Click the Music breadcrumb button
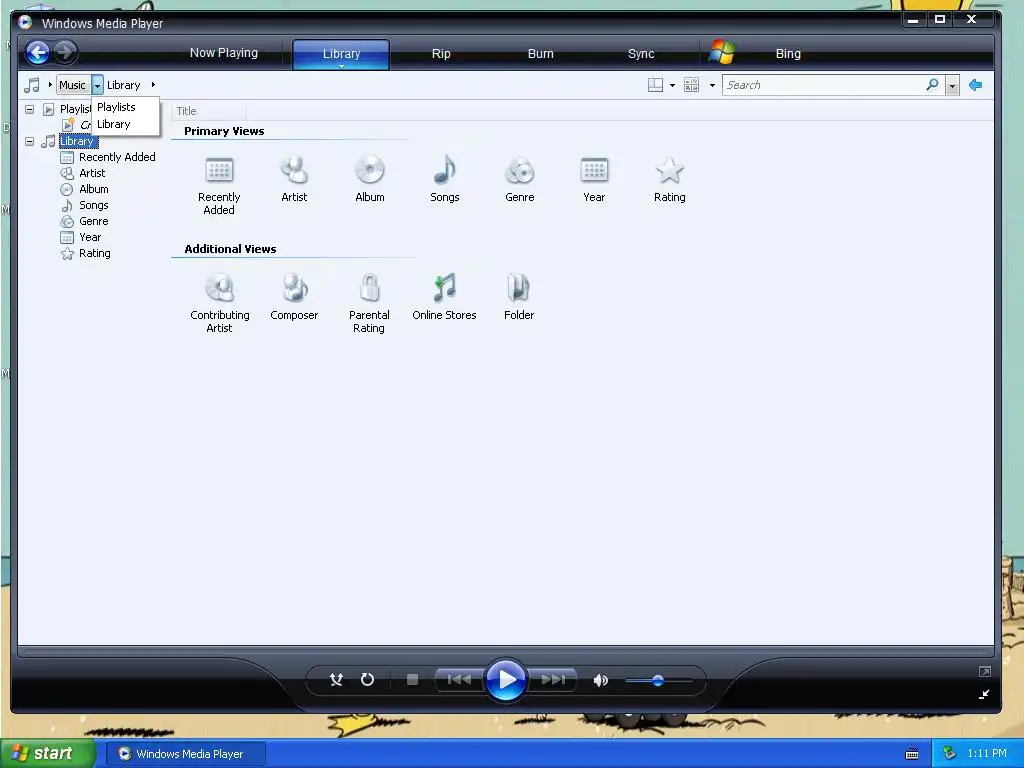 [x=72, y=85]
